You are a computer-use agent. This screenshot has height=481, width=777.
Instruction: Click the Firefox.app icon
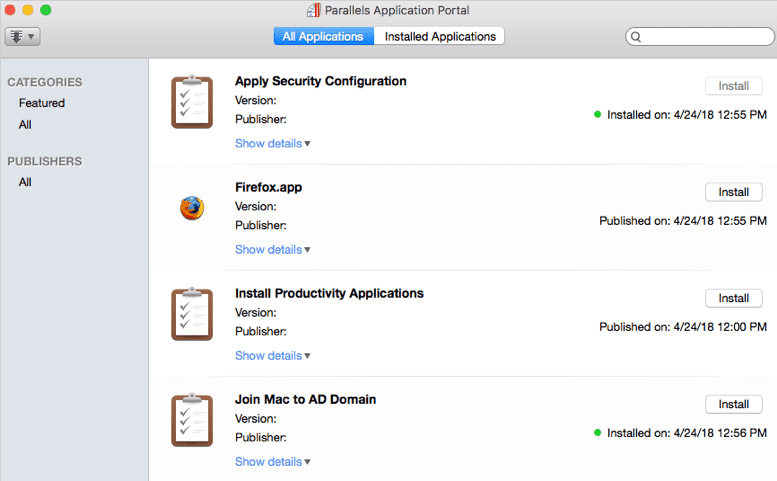(x=192, y=208)
